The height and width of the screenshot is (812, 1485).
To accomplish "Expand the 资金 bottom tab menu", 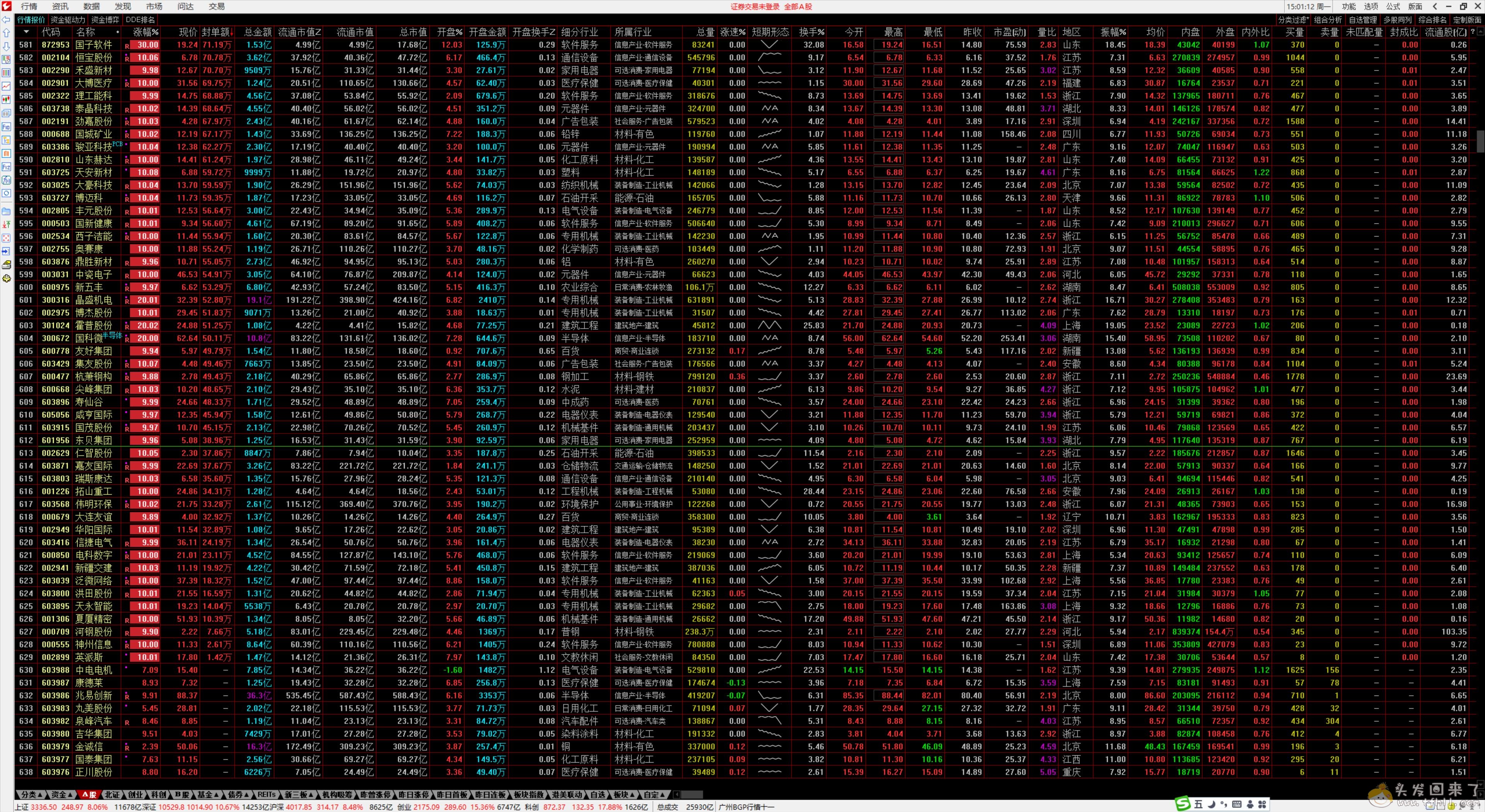I will [62, 794].
